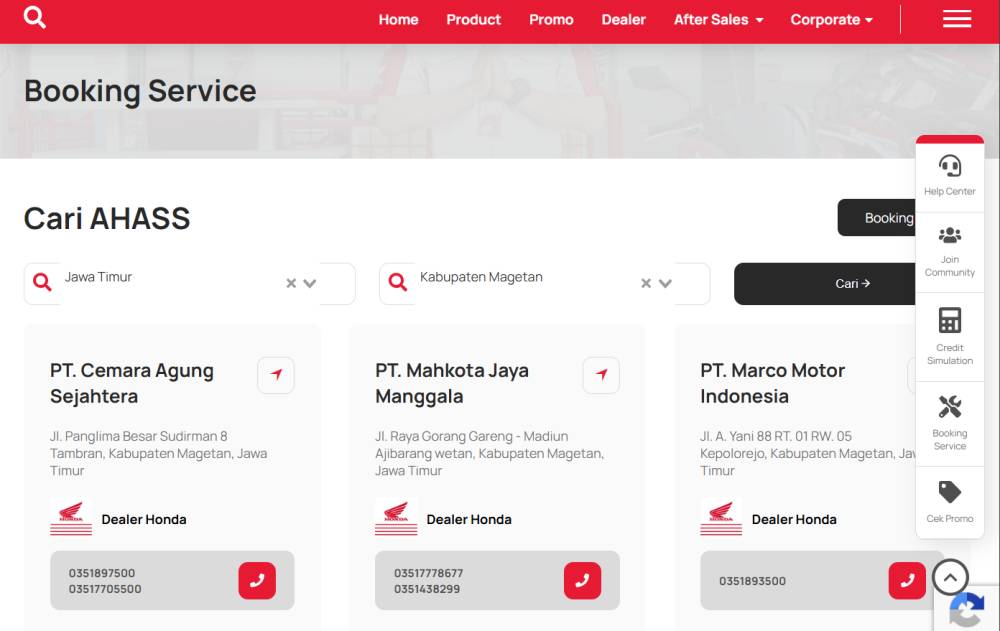1000x631 pixels.
Task: Open the Product menu item
Action: [x=473, y=20]
